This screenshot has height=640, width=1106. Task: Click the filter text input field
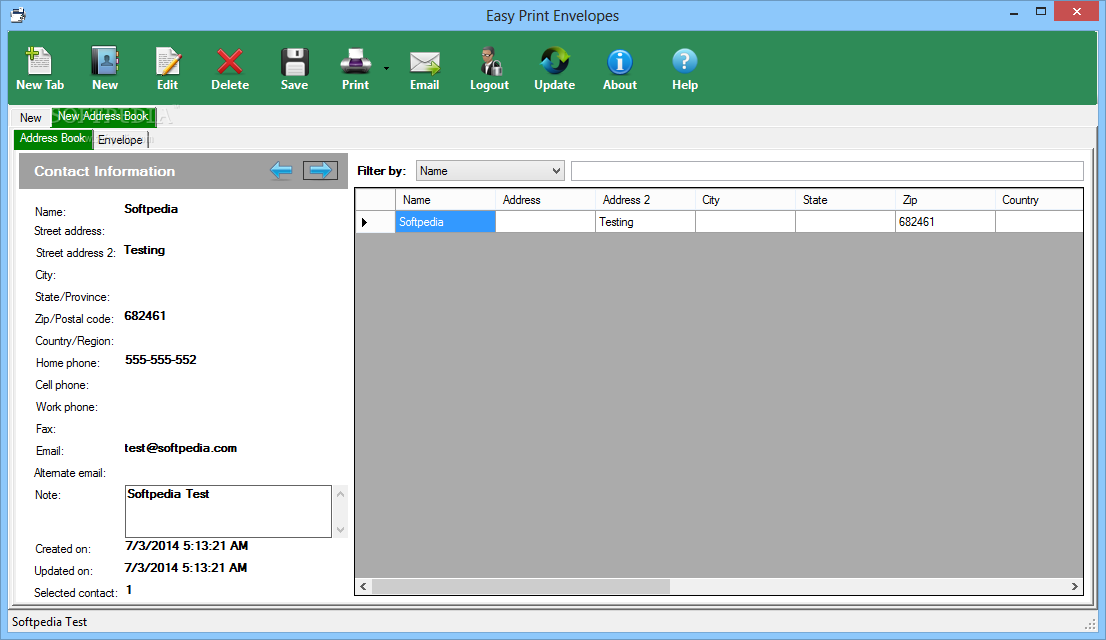(x=827, y=171)
